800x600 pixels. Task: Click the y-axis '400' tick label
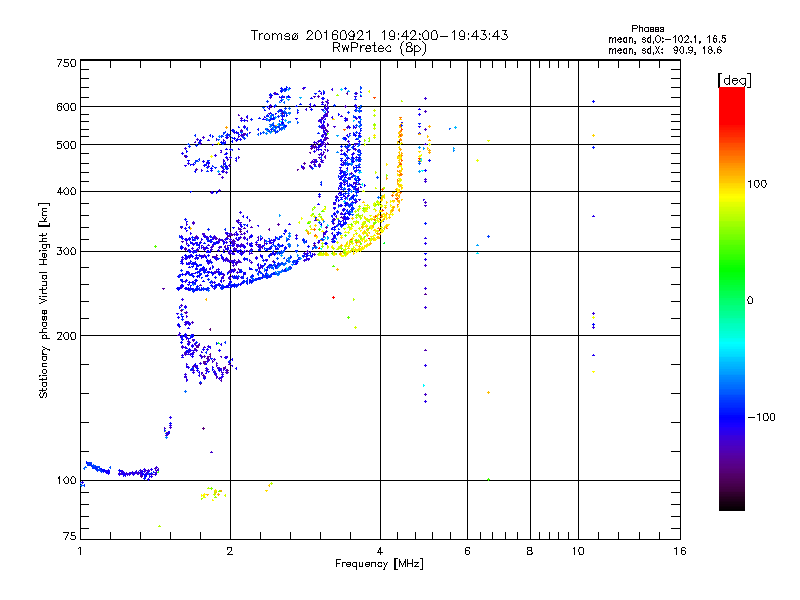tap(66, 191)
